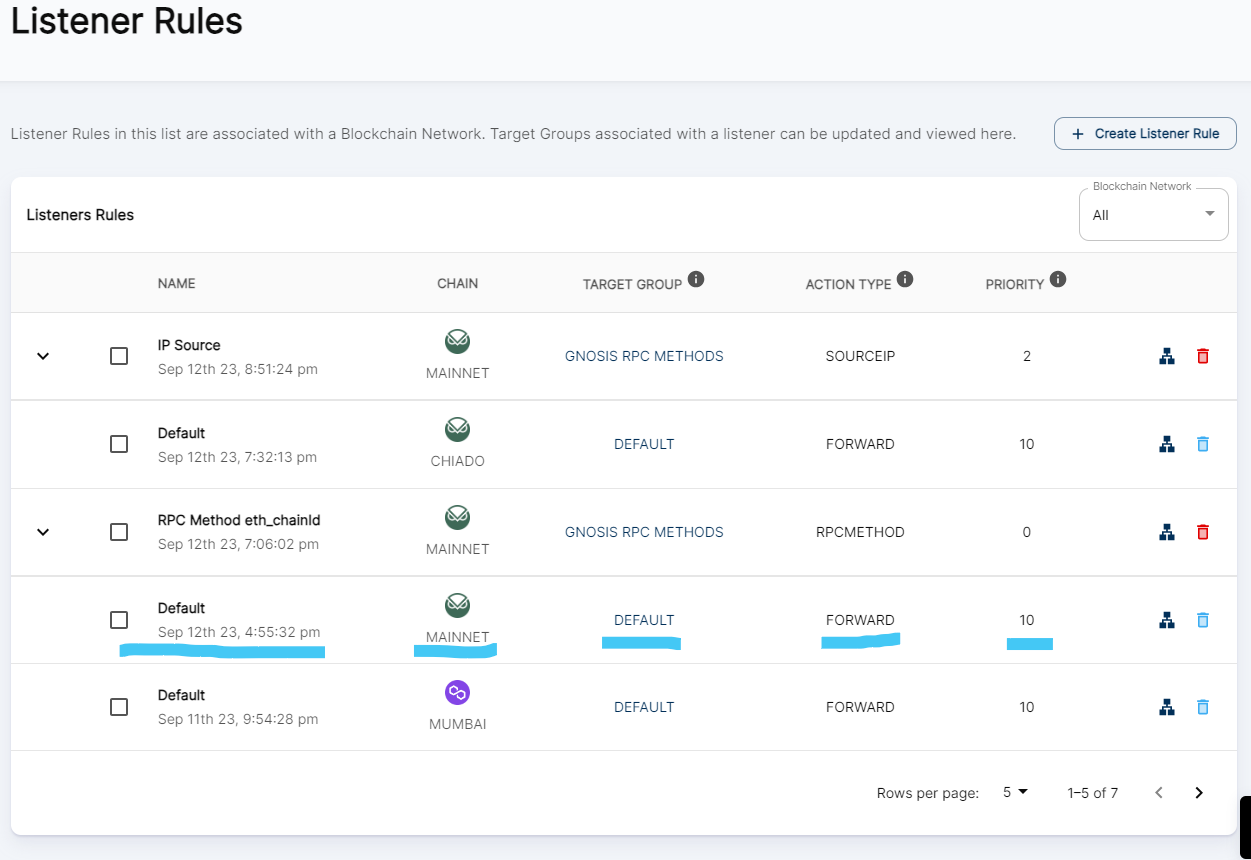Delete the IP Source listener rule

point(1203,356)
